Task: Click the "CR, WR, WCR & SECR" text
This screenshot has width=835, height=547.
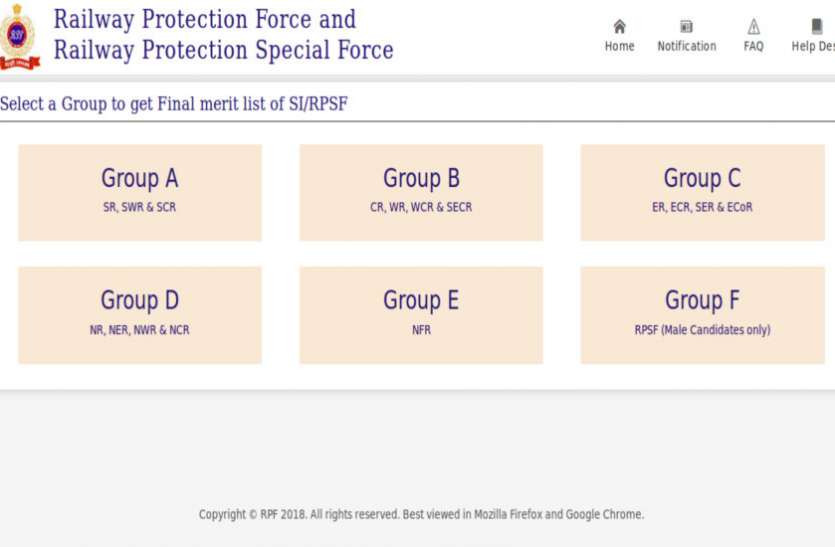Action: point(421,207)
